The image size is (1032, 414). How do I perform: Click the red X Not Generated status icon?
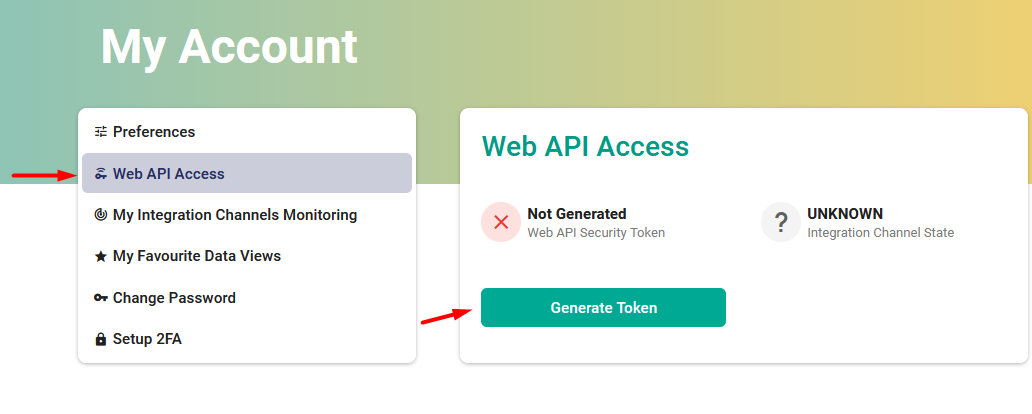(501, 222)
